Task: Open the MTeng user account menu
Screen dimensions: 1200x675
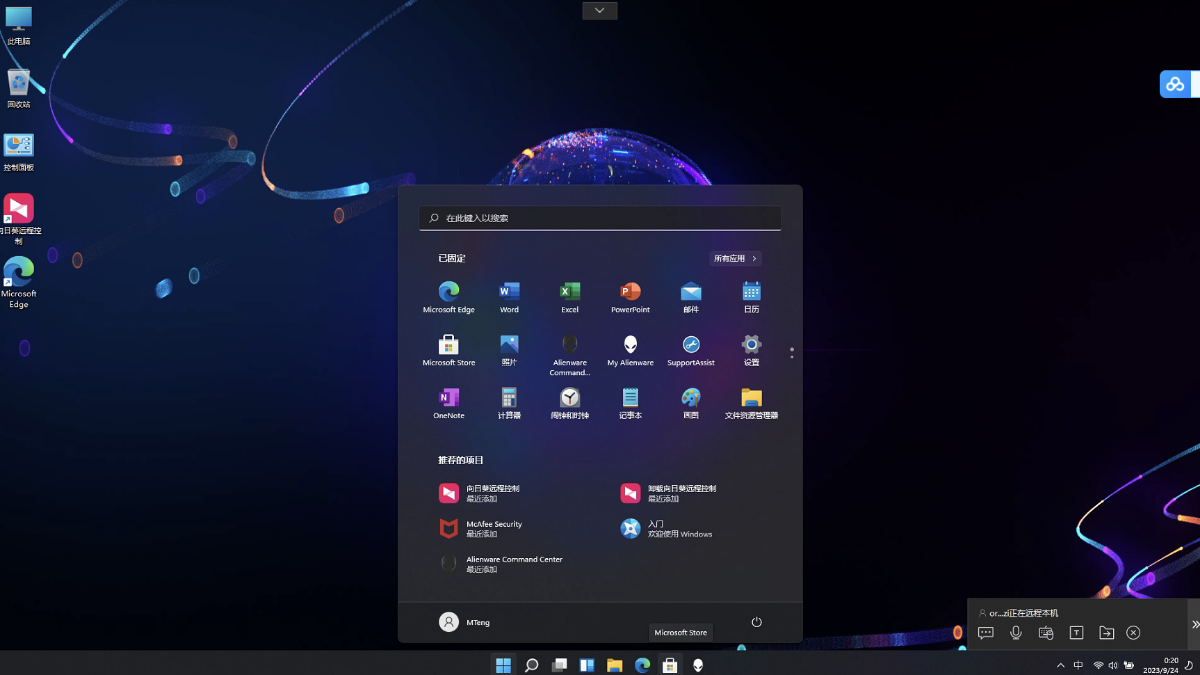Action: [x=464, y=622]
